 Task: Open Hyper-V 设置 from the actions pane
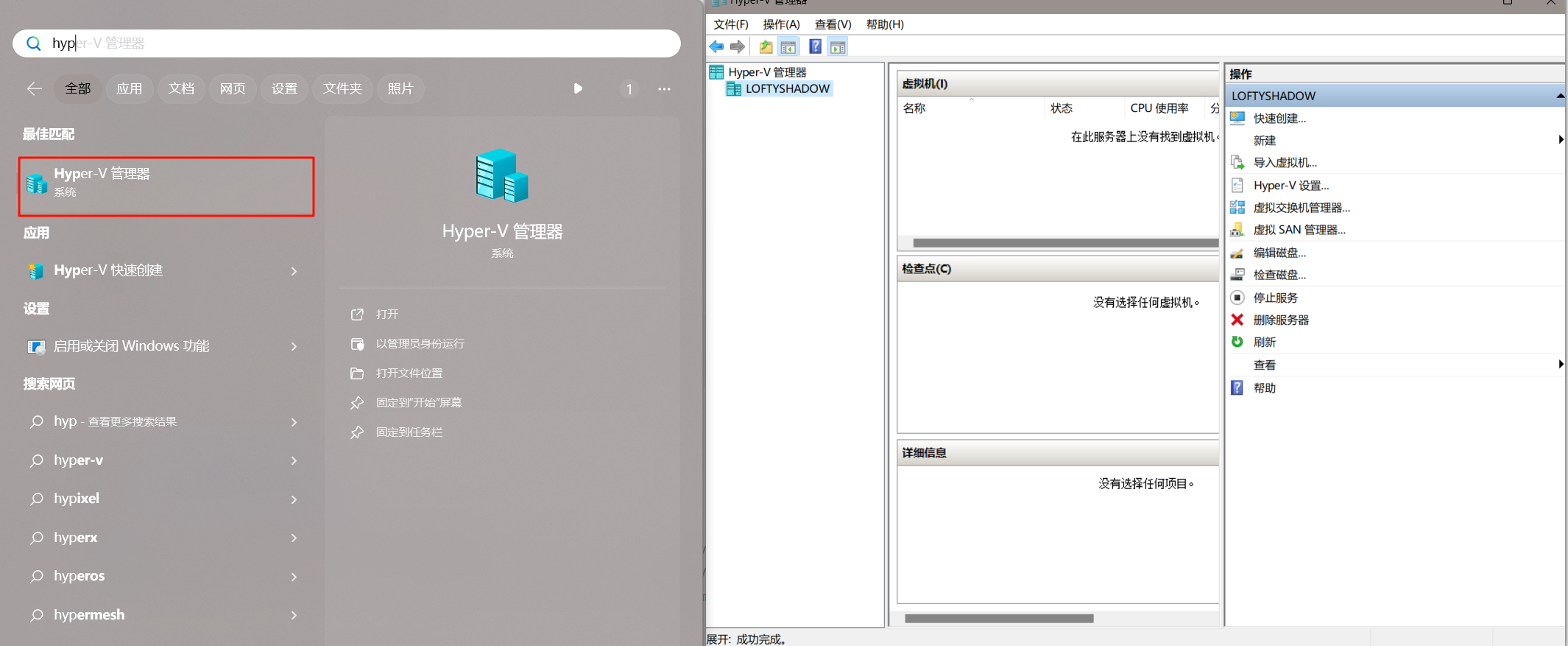pyautogui.click(x=1291, y=186)
